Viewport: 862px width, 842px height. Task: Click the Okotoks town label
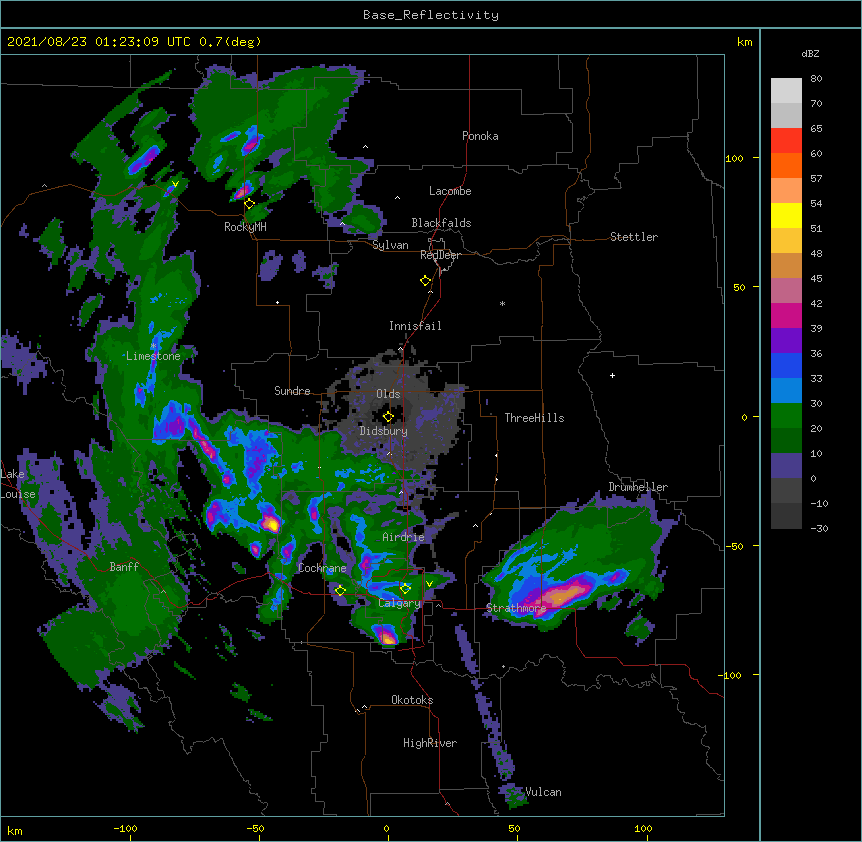pos(412,700)
